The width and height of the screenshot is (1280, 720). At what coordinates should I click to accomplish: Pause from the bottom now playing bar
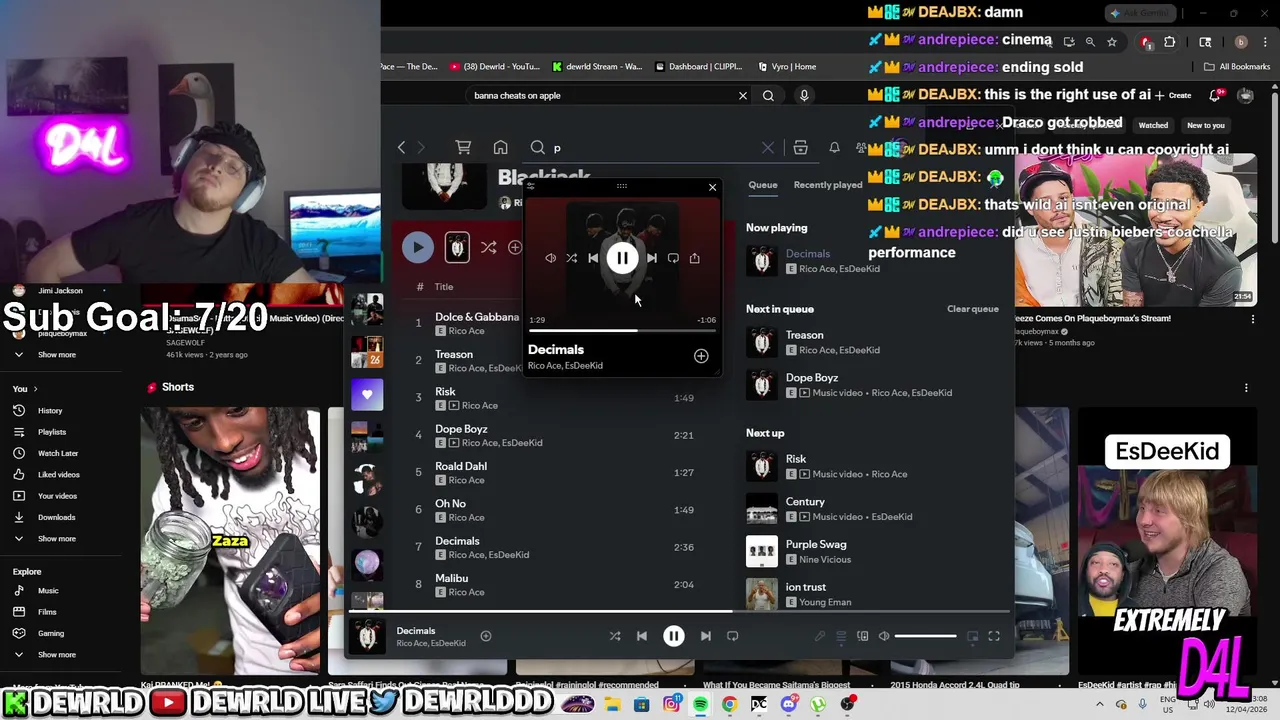tap(674, 636)
